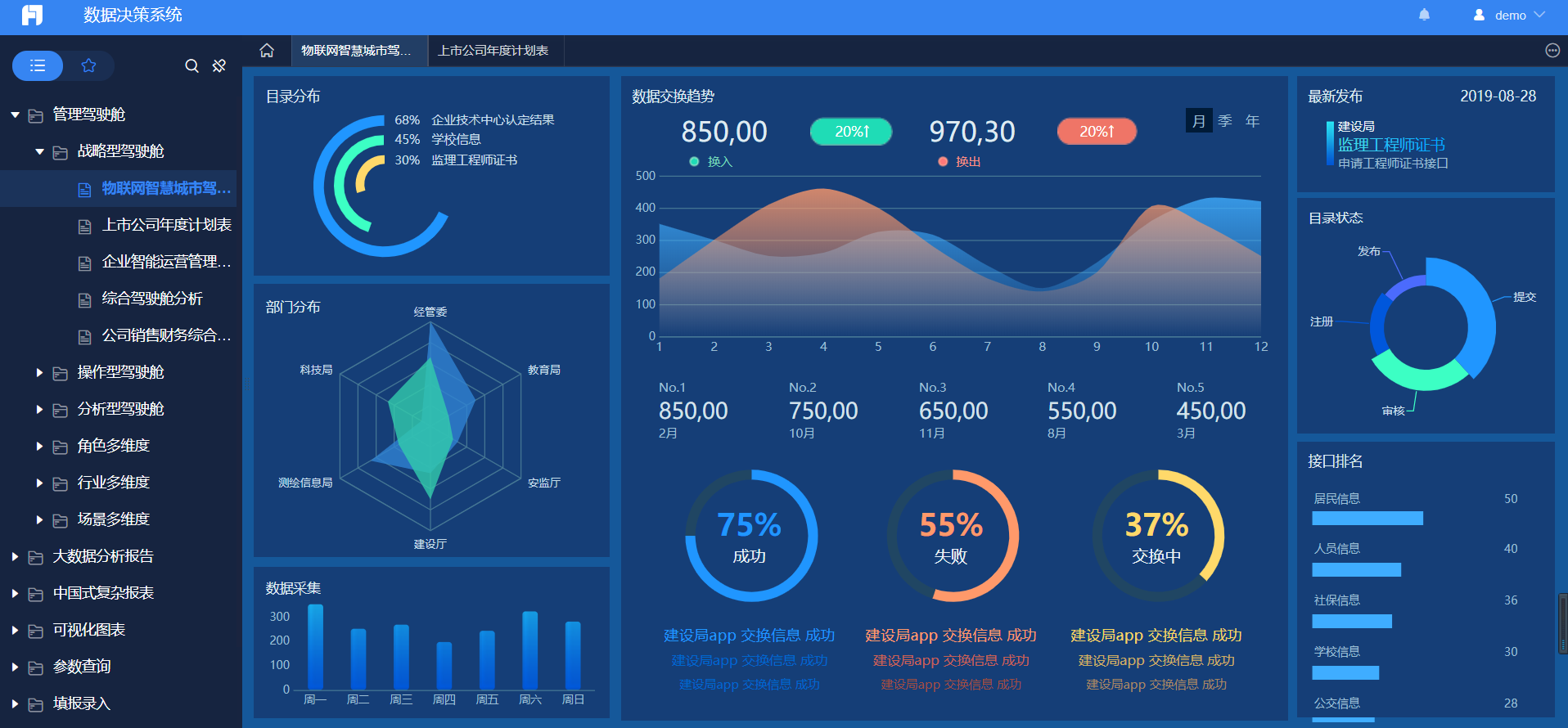This screenshot has height=728, width=1568.
Task: Click the 中国式复杂报表 folder icon
Action: tap(36, 594)
